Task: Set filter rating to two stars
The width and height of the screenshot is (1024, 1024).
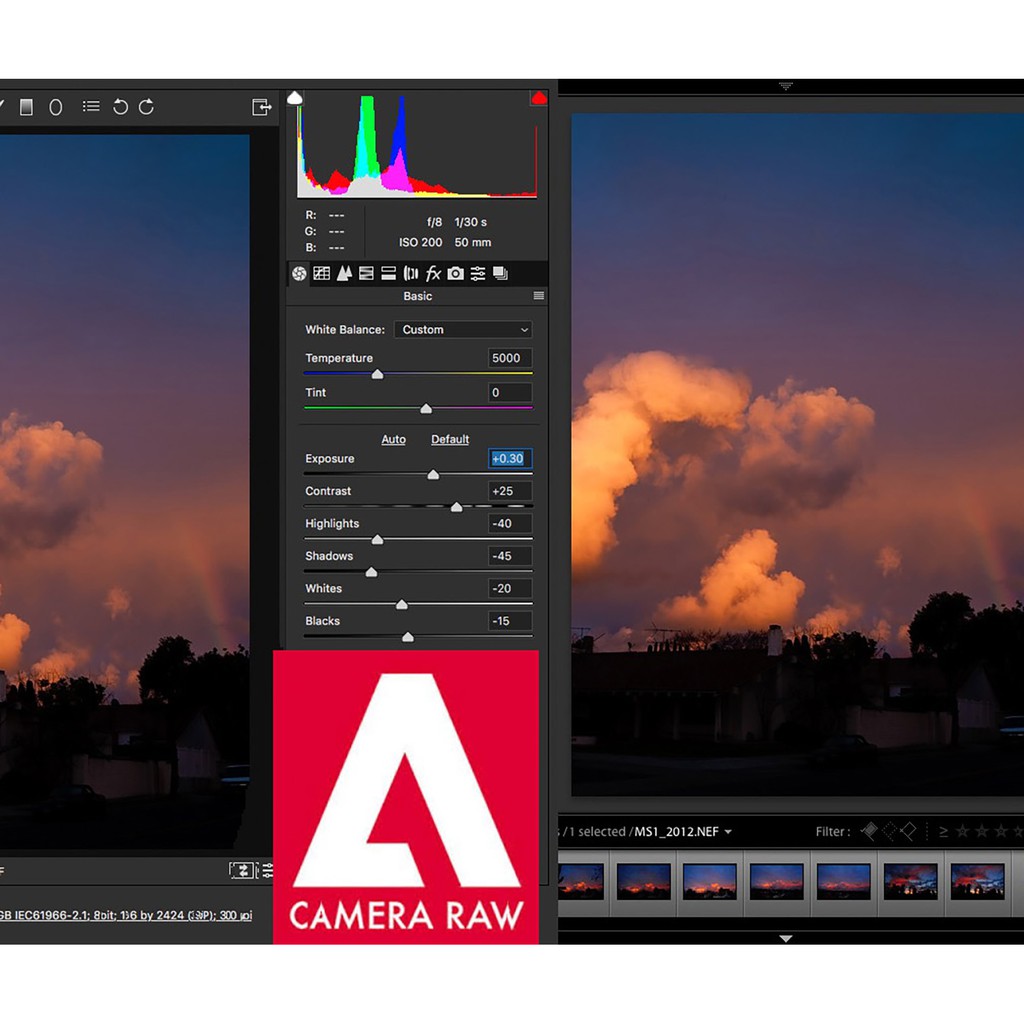Action: (982, 831)
